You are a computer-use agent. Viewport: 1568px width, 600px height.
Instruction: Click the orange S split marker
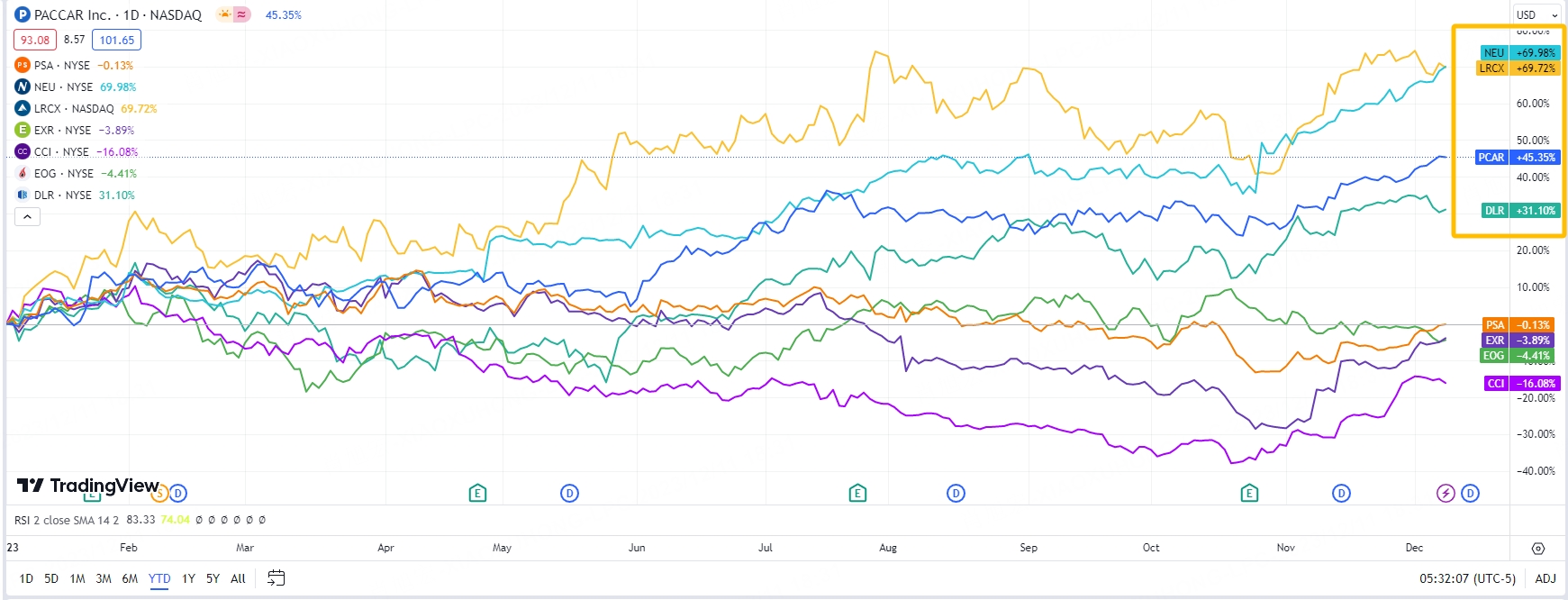pyautogui.click(x=163, y=494)
